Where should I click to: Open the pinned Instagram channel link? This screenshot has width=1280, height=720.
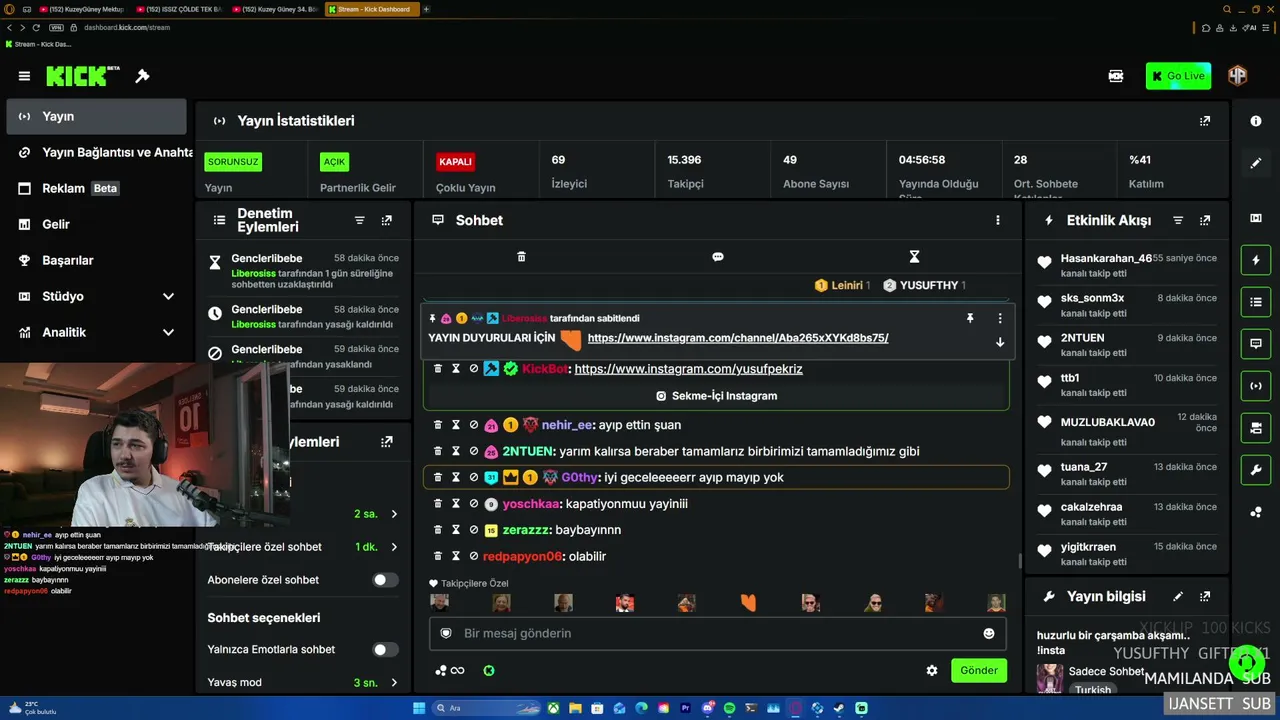coord(738,338)
